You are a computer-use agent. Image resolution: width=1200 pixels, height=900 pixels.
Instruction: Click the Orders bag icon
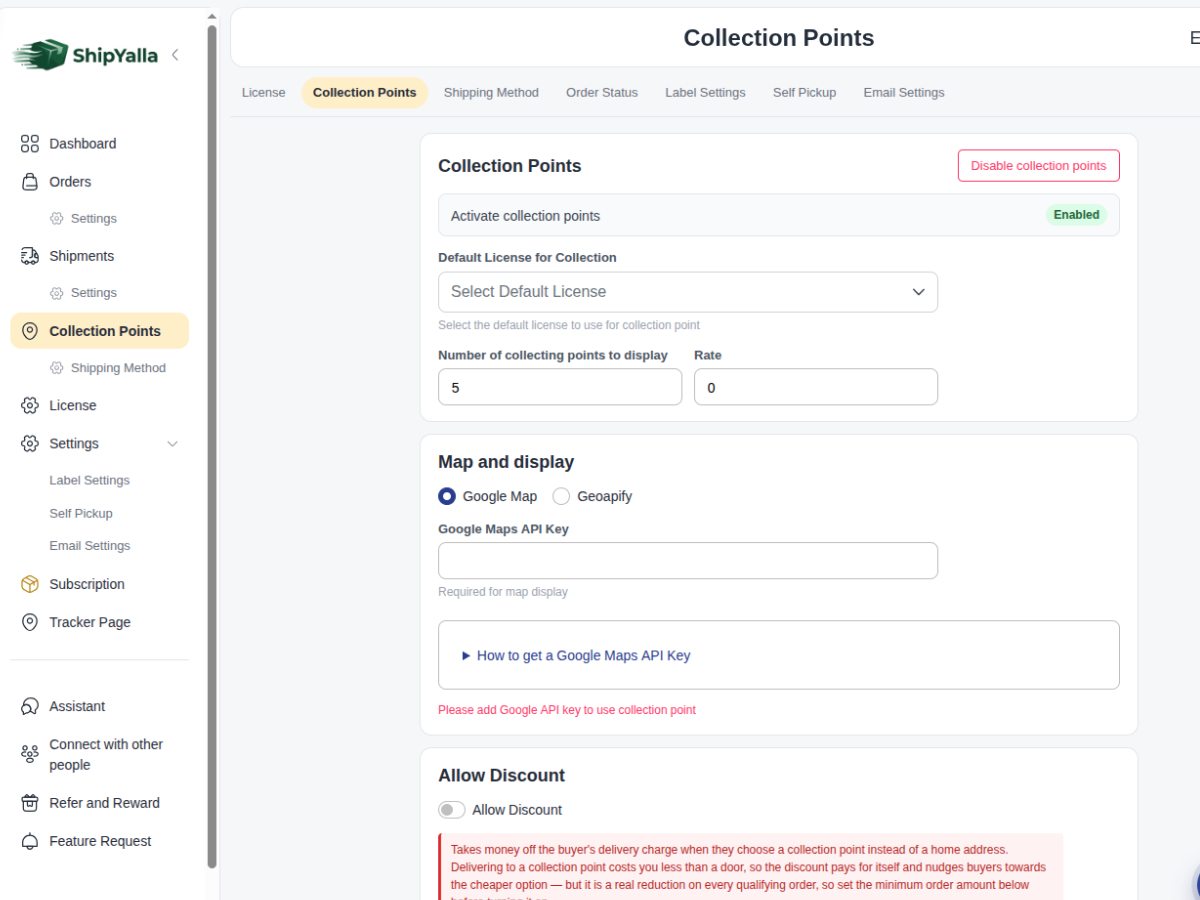tap(30, 182)
